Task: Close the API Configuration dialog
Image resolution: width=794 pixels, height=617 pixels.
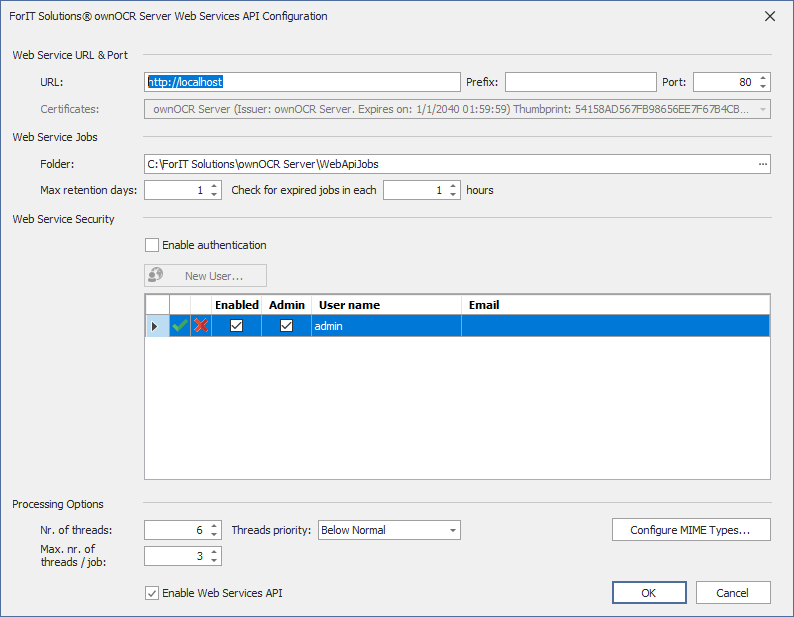Action: [x=770, y=16]
